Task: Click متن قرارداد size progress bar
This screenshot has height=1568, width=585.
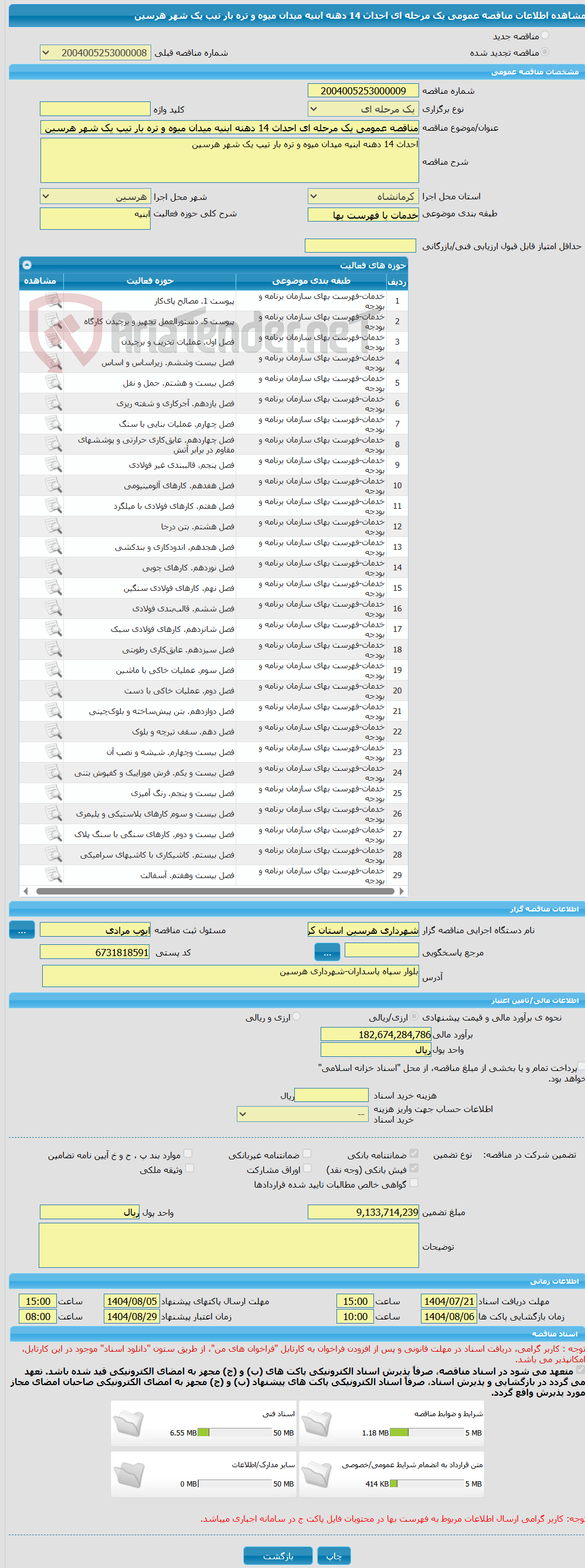Action: point(427,1484)
